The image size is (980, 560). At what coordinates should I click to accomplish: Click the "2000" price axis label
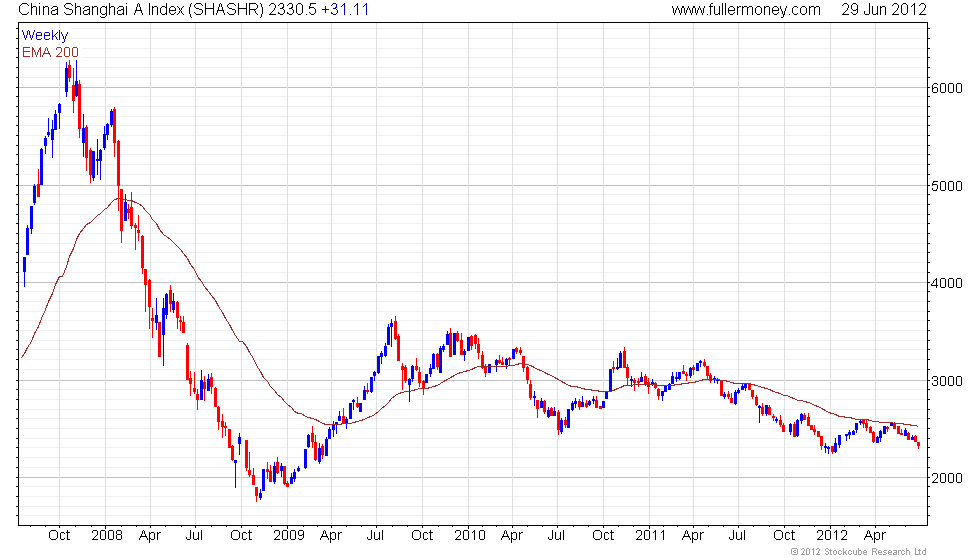pyautogui.click(x=946, y=478)
